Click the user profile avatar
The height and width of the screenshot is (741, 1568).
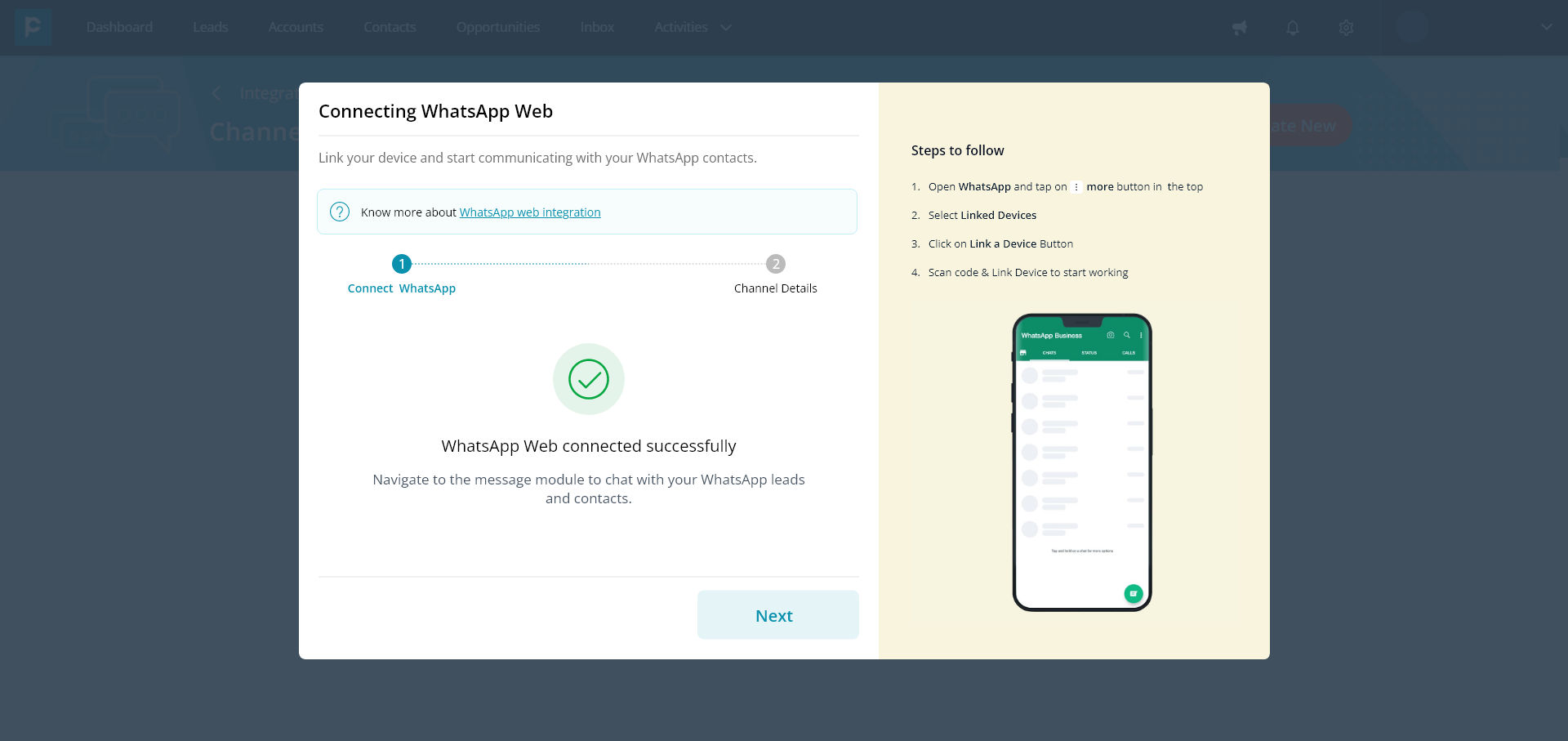pyautogui.click(x=1412, y=27)
